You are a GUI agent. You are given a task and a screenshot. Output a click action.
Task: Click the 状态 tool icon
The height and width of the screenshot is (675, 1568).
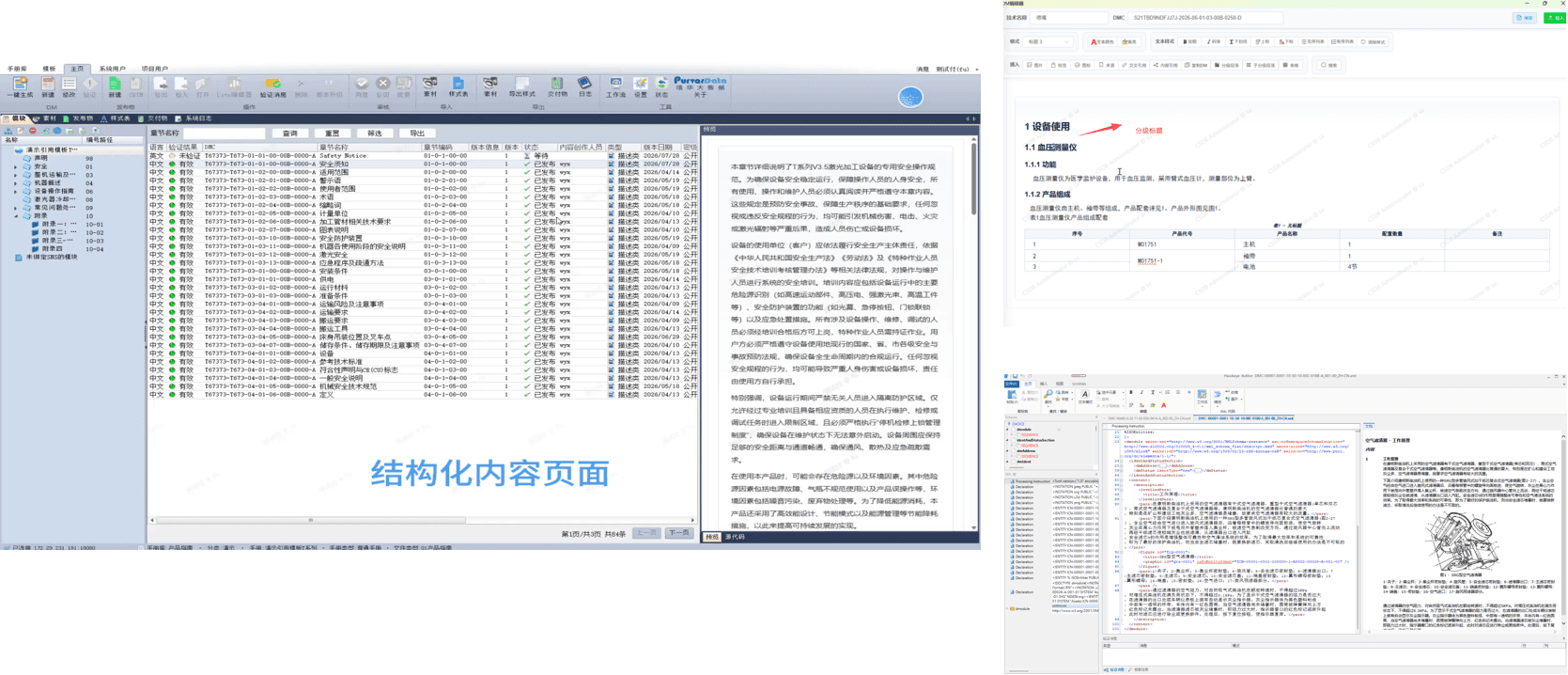tap(661, 88)
